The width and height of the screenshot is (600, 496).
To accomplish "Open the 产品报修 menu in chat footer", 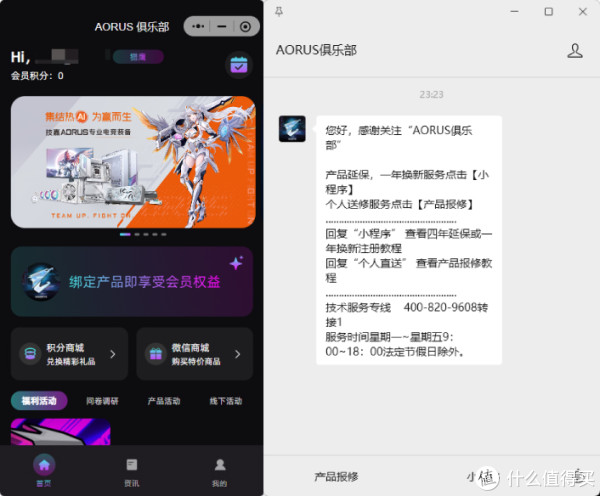I will (x=336, y=476).
